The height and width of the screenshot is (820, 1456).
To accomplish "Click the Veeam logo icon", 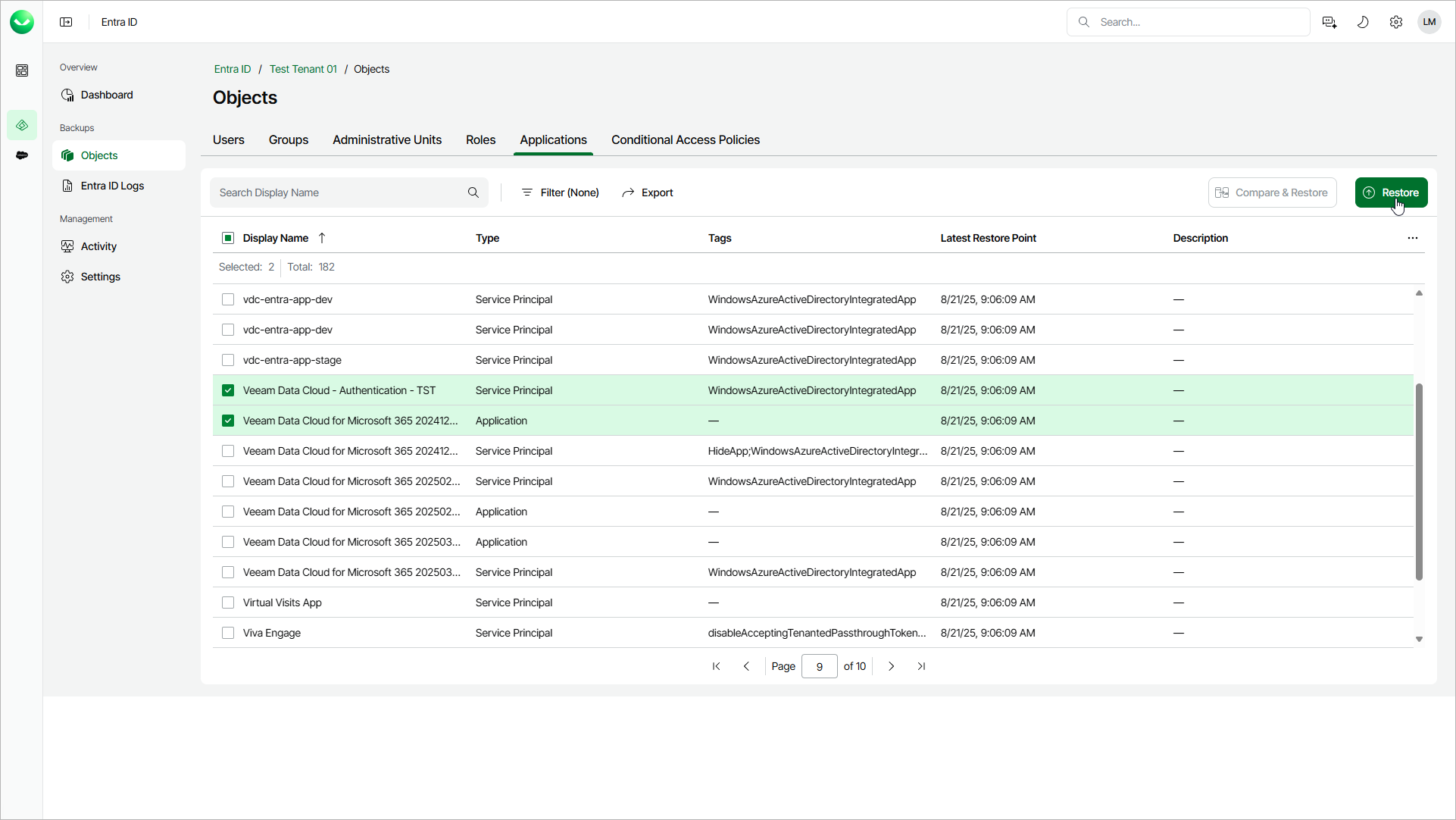I will (x=22, y=22).
